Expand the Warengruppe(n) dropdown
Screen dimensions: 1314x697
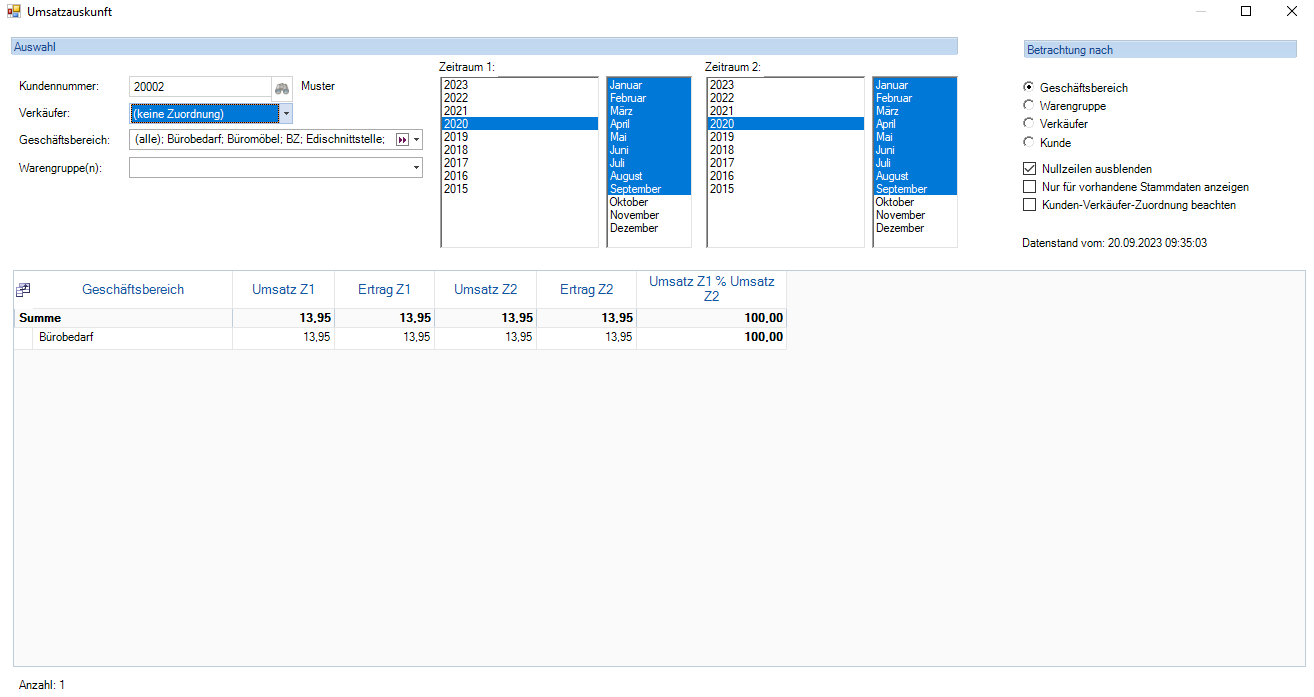tap(416, 168)
